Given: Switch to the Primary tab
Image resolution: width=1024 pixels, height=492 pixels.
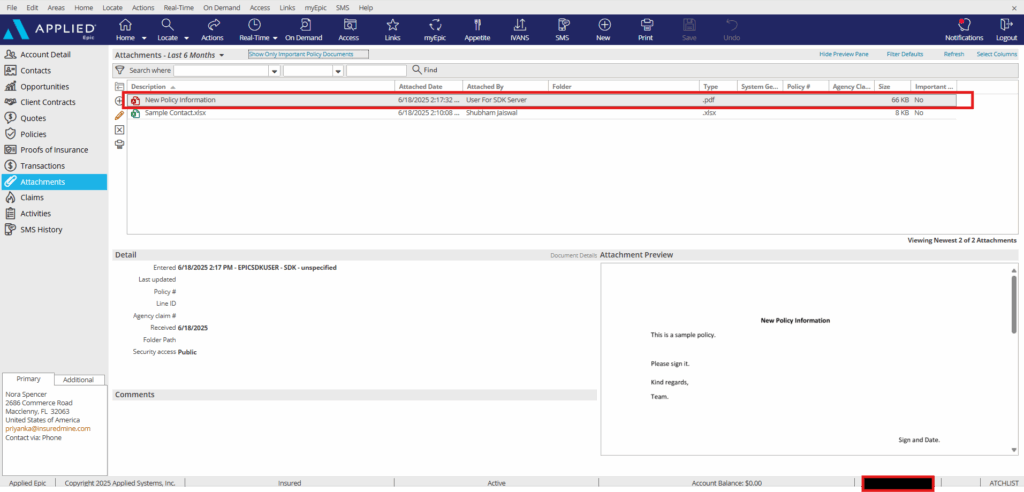Looking at the screenshot, I should coord(28,379).
